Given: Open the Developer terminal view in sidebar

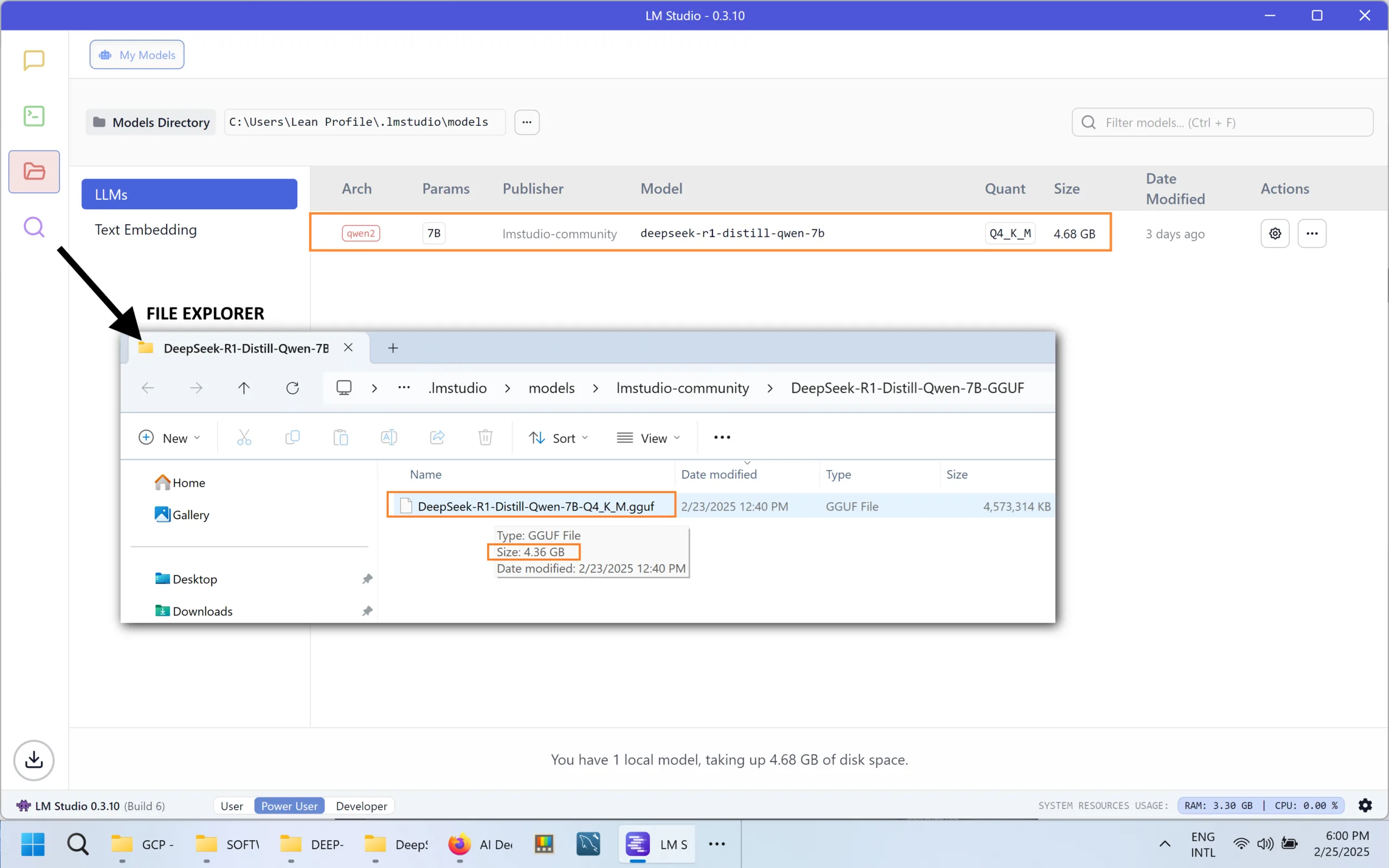Looking at the screenshot, I should (x=34, y=116).
